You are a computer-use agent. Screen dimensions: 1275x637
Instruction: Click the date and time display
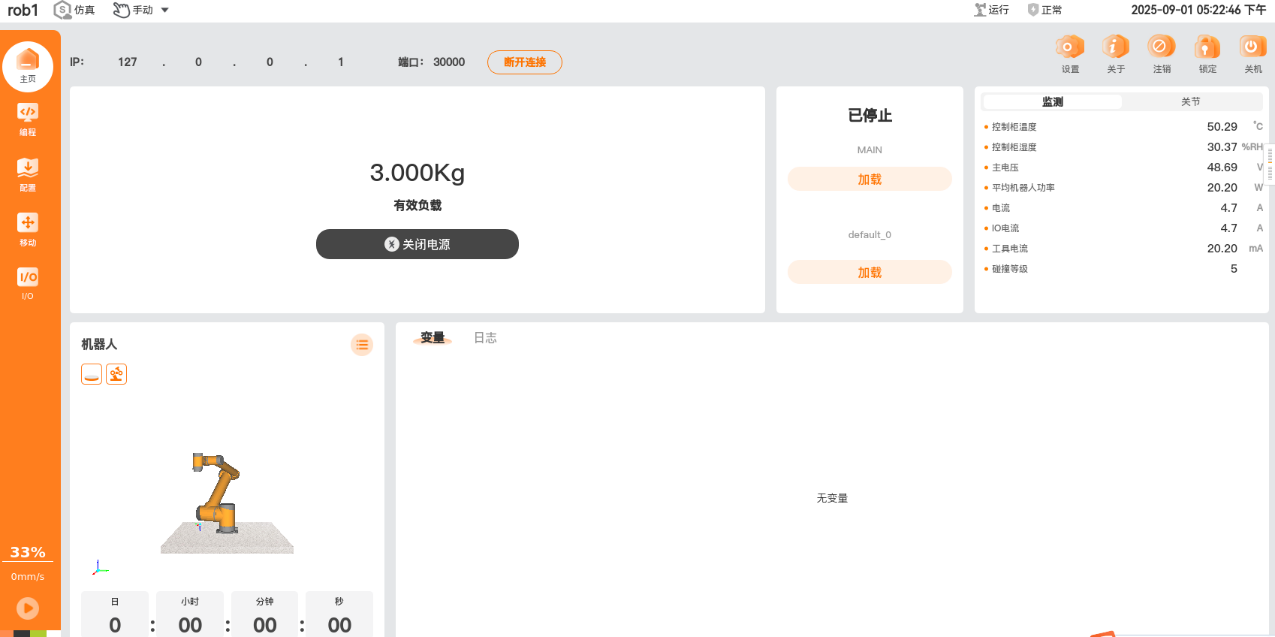coord(1199,10)
